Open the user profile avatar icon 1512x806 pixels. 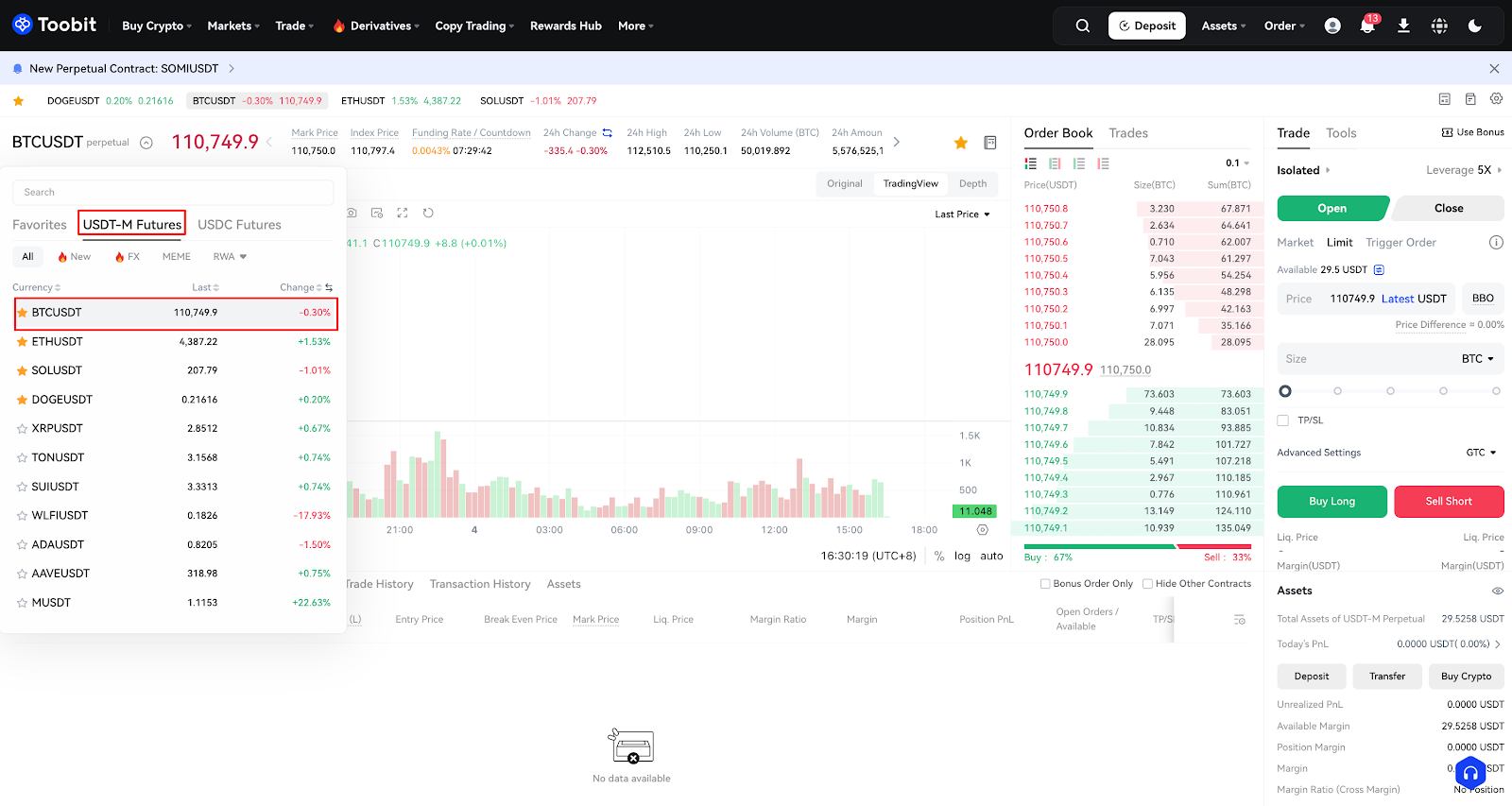[x=1332, y=26]
